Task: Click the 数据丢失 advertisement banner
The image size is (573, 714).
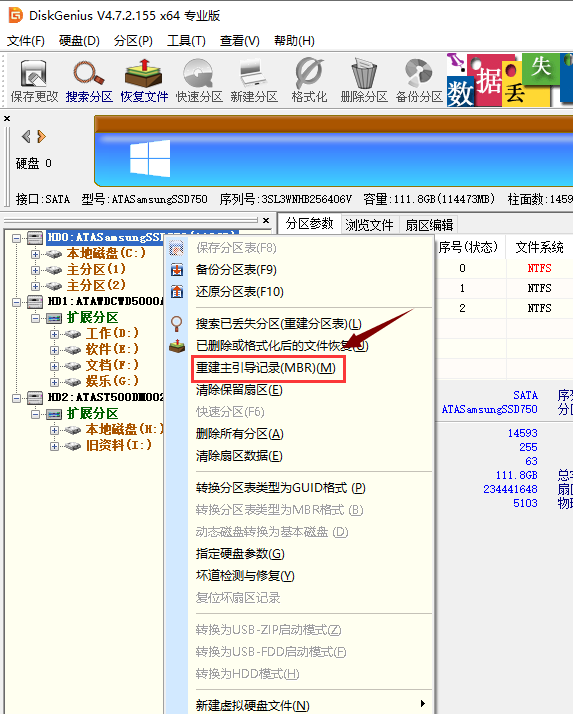Action: point(509,80)
